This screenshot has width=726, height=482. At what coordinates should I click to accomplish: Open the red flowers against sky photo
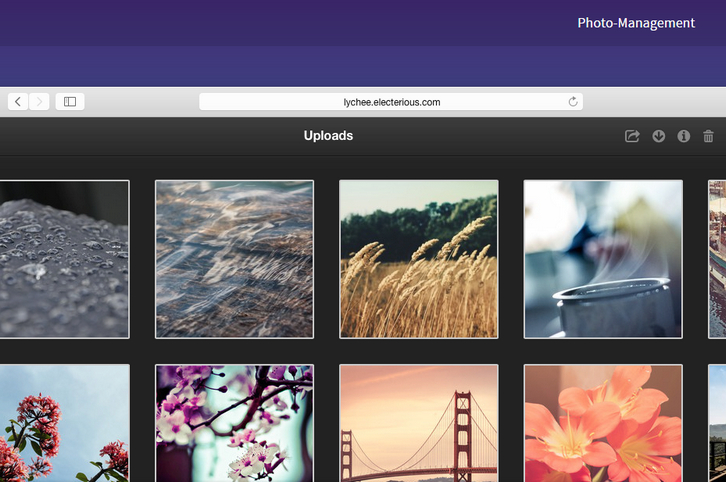(x=64, y=423)
